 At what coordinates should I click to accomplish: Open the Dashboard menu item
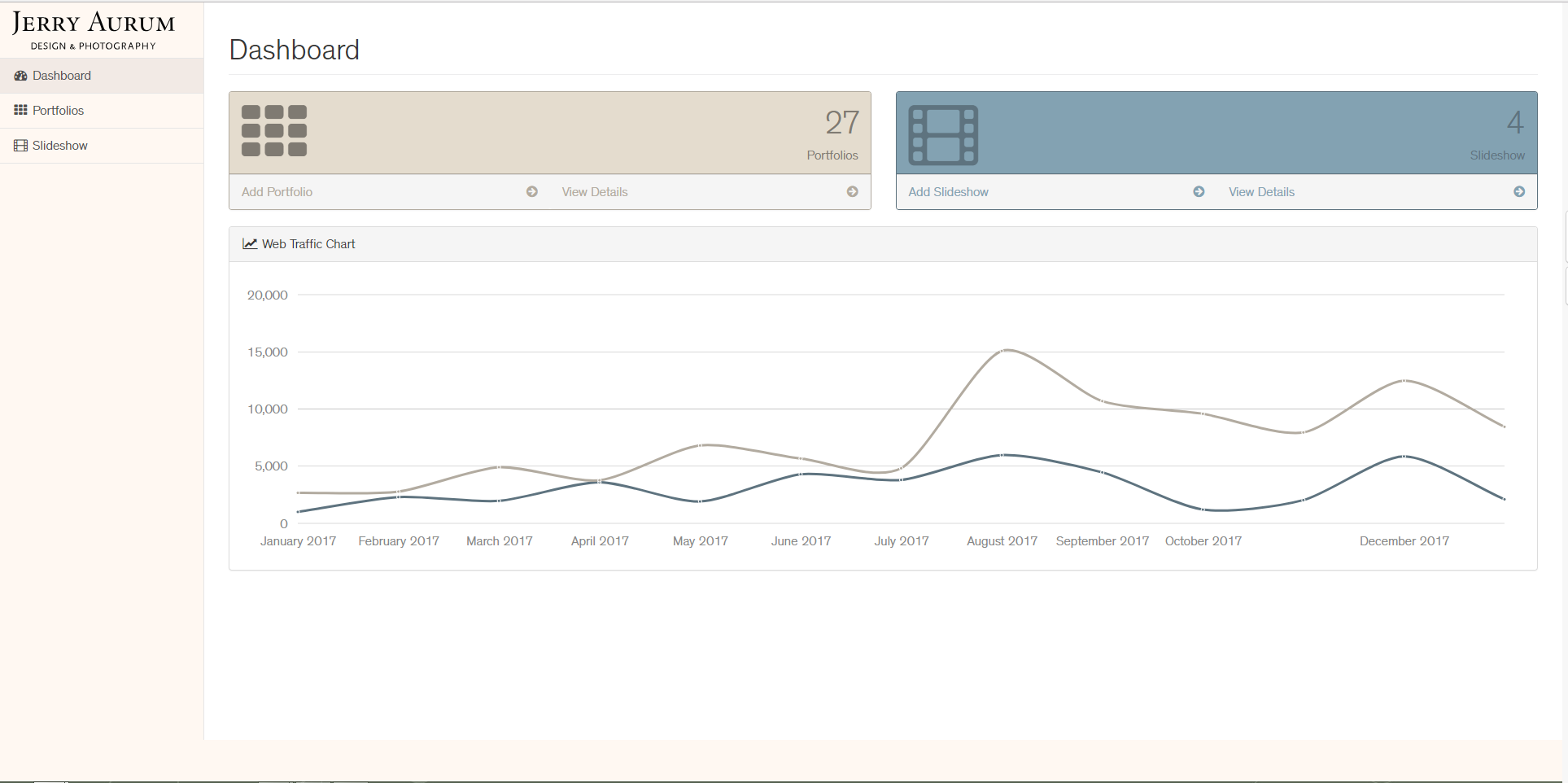tap(62, 76)
